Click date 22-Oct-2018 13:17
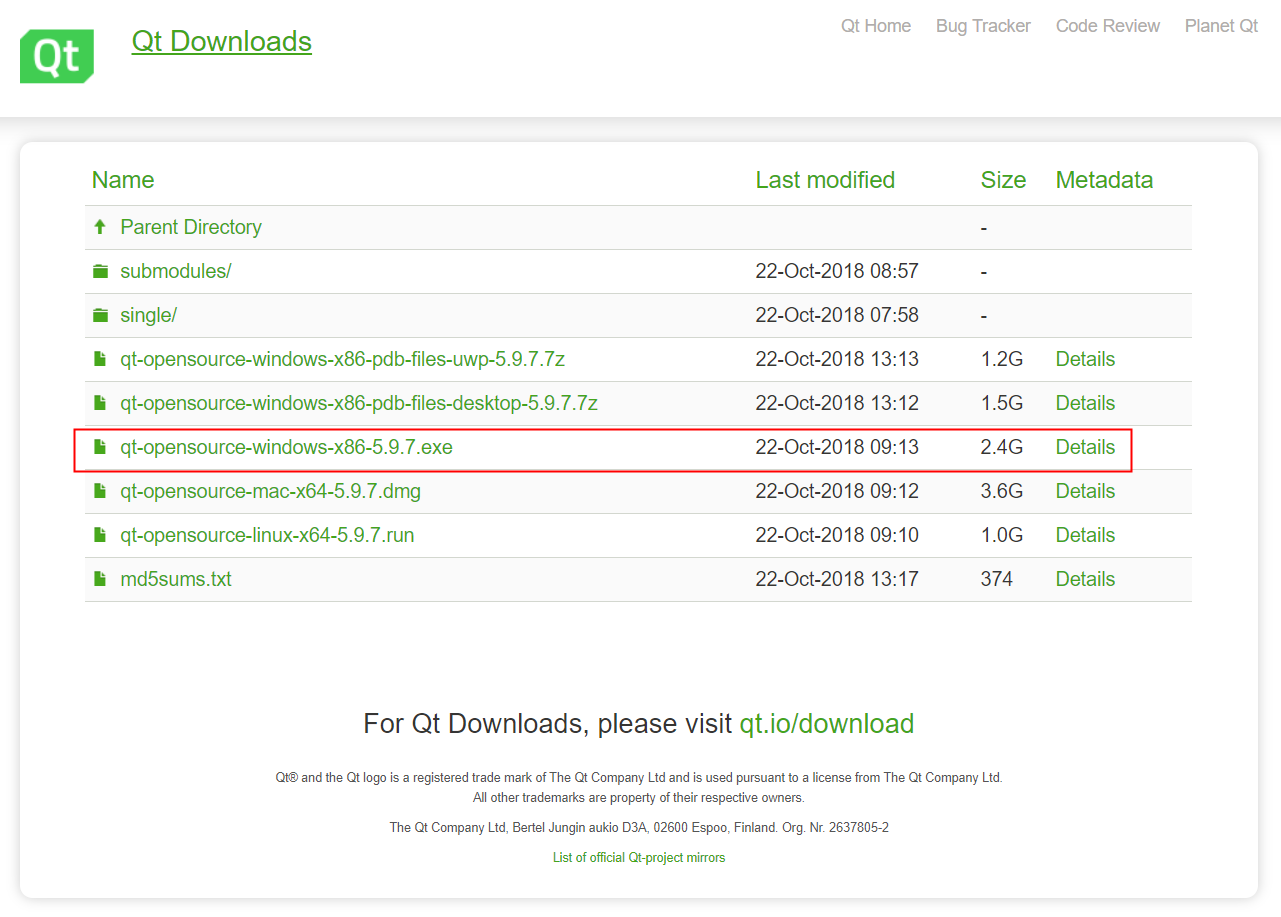Screen dimensions: 1281x917 point(837,579)
